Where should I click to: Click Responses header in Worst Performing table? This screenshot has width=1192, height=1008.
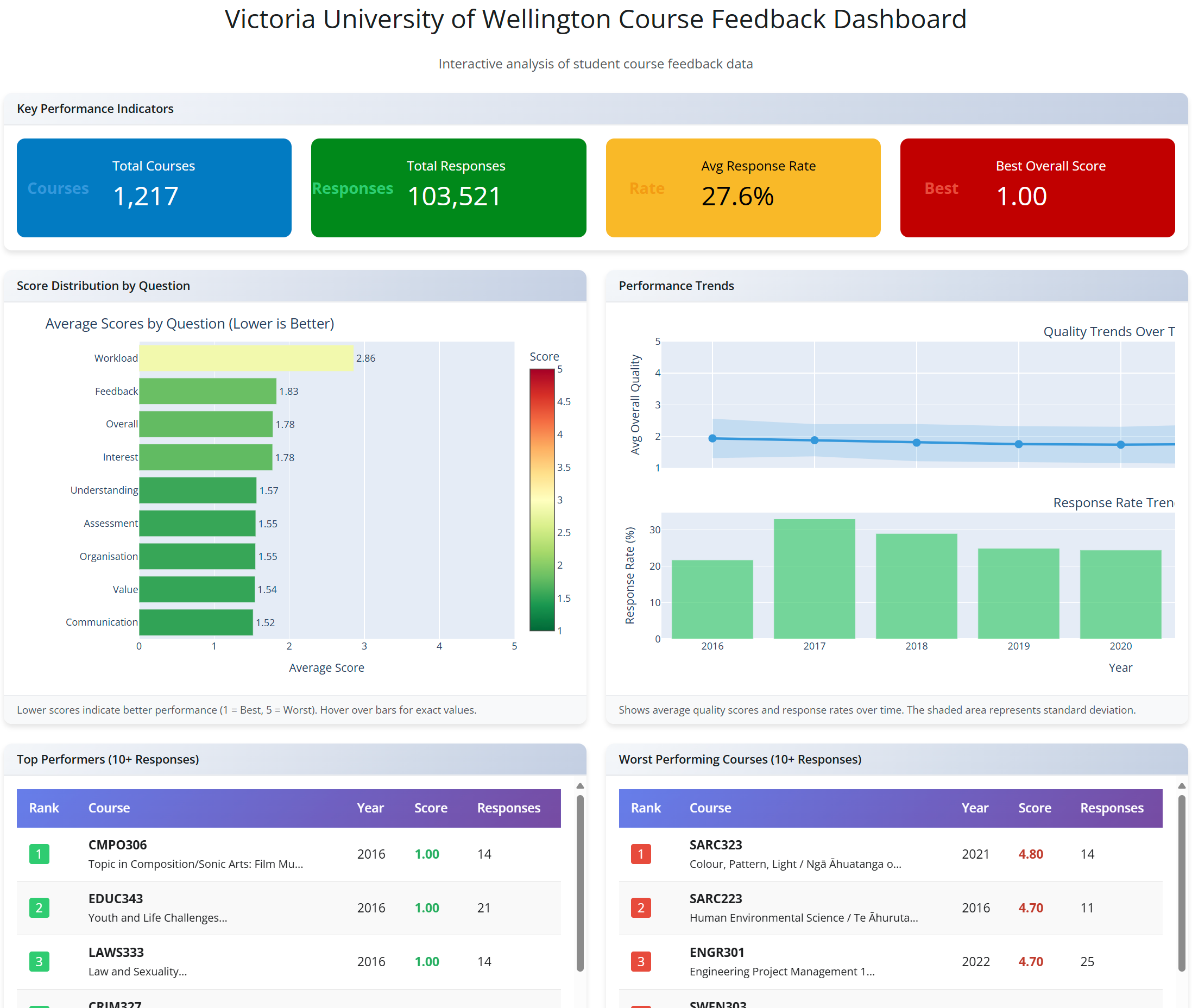1112,808
